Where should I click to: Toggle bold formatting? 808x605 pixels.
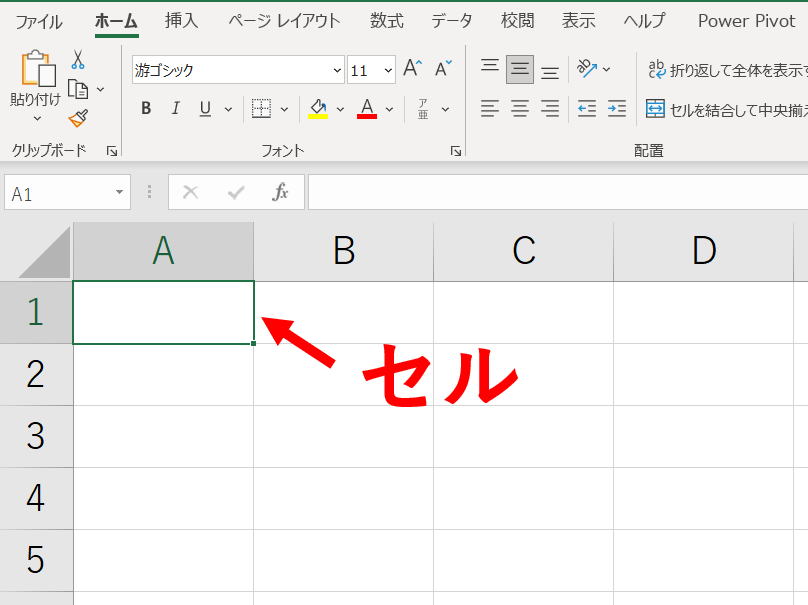coord(145,108)
